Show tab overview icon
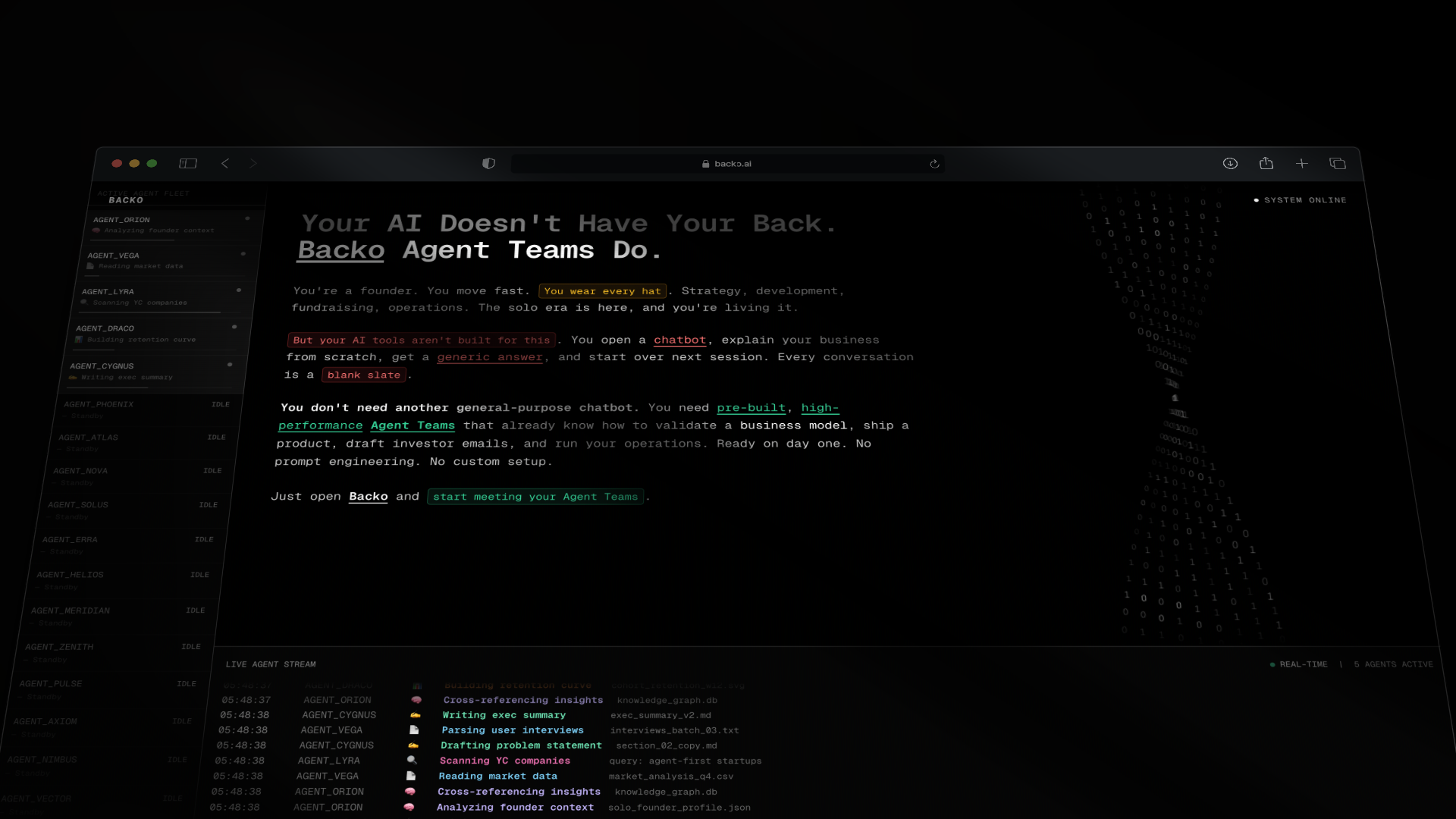The image size is (1456, 819). point(1338,164)
